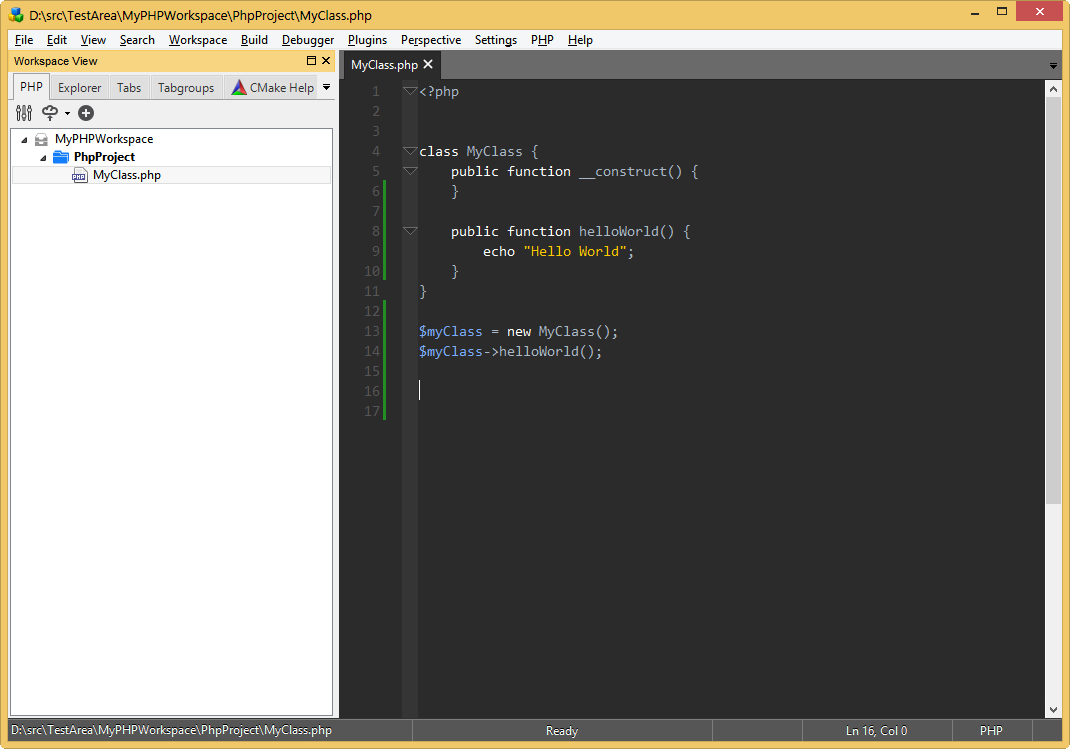Screen dimensions: 1070x749
Task: Switch to the Explorer tab
Action: (x=79, y=87)
